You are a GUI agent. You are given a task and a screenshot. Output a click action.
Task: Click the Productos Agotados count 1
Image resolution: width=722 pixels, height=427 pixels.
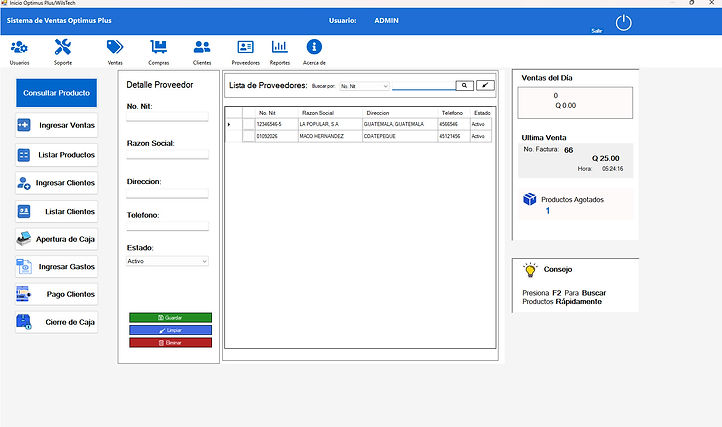click(x=547, y=211)
